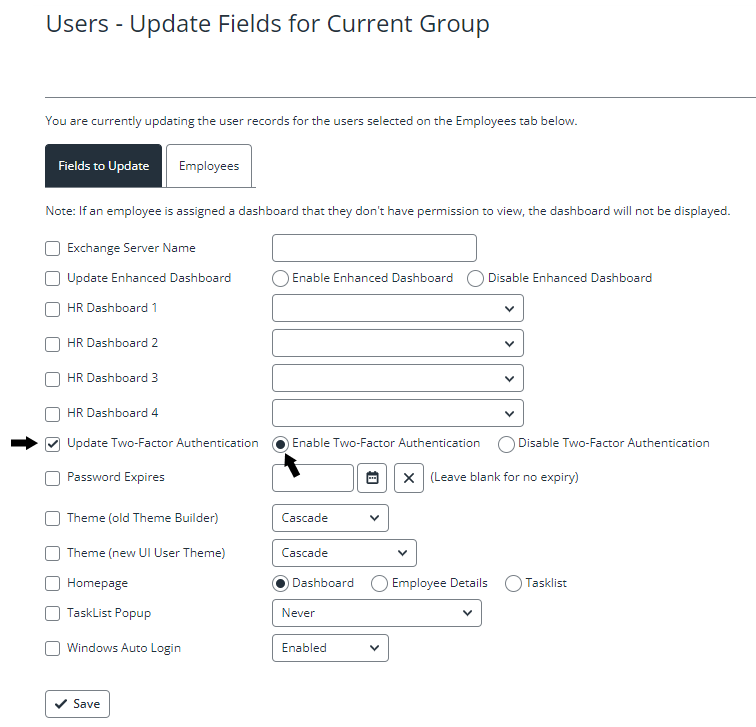Open the Windows Auto Login Enabled dropdown

click(330, 648)
